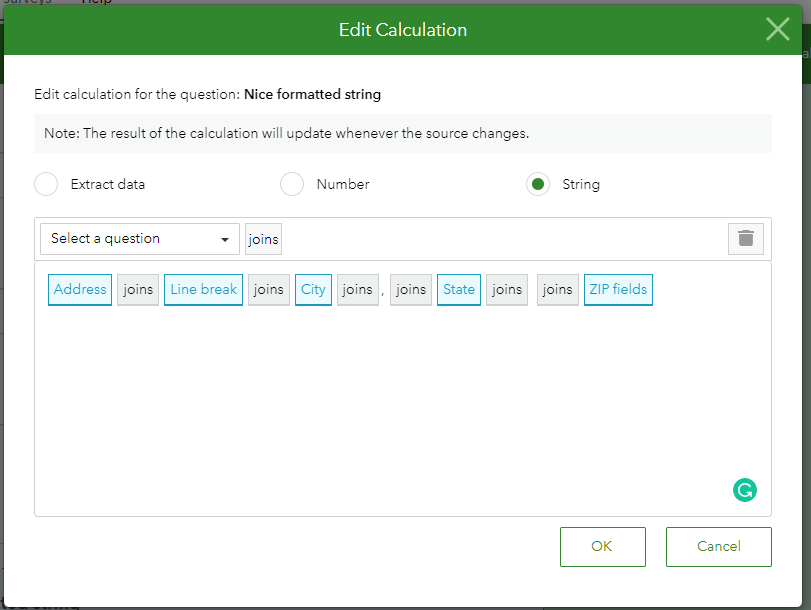Confirm the calculation with OK
The height and width of the screenshot is (610, 811).
click(x=602, y=546)
